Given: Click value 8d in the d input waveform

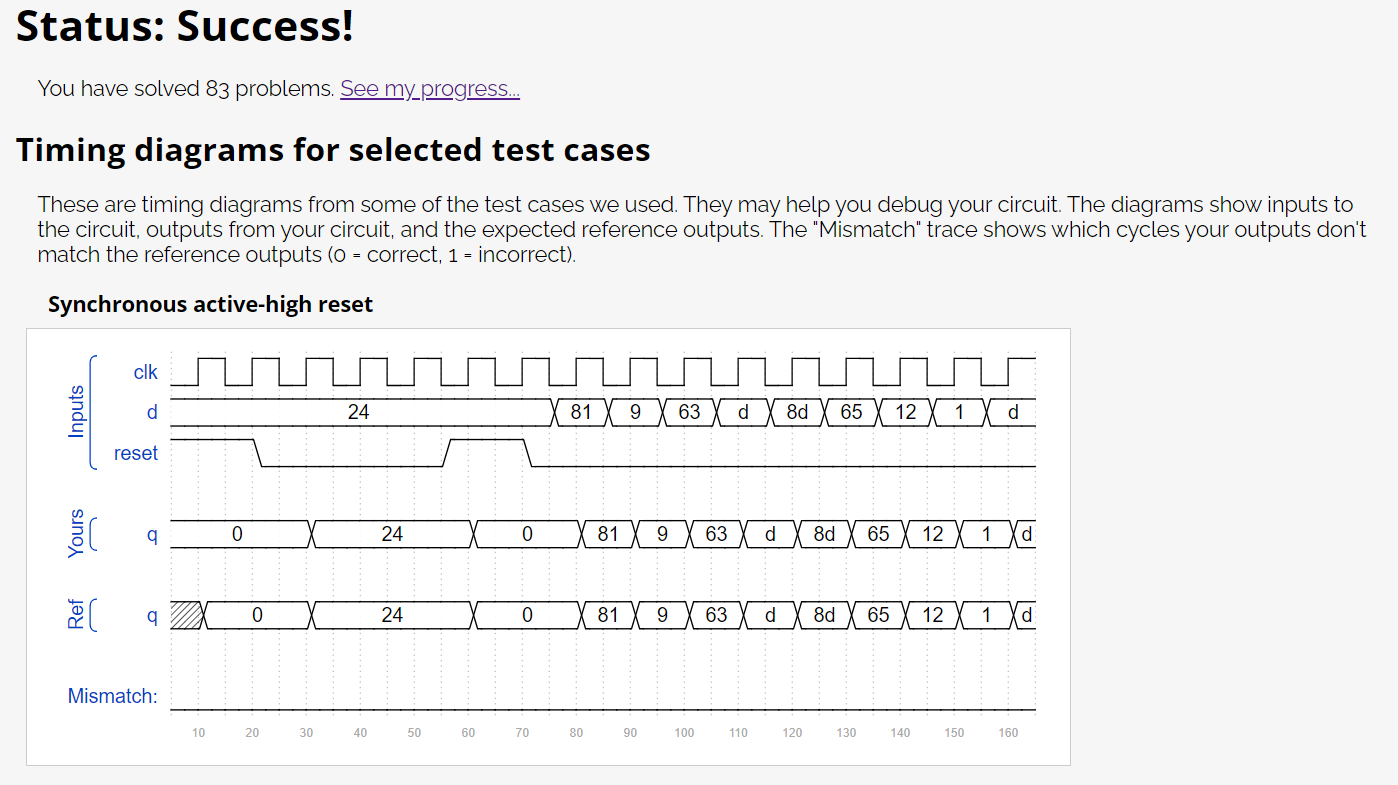Looking at the screenshot, I should pyautogui.click(x=797, y=412).
